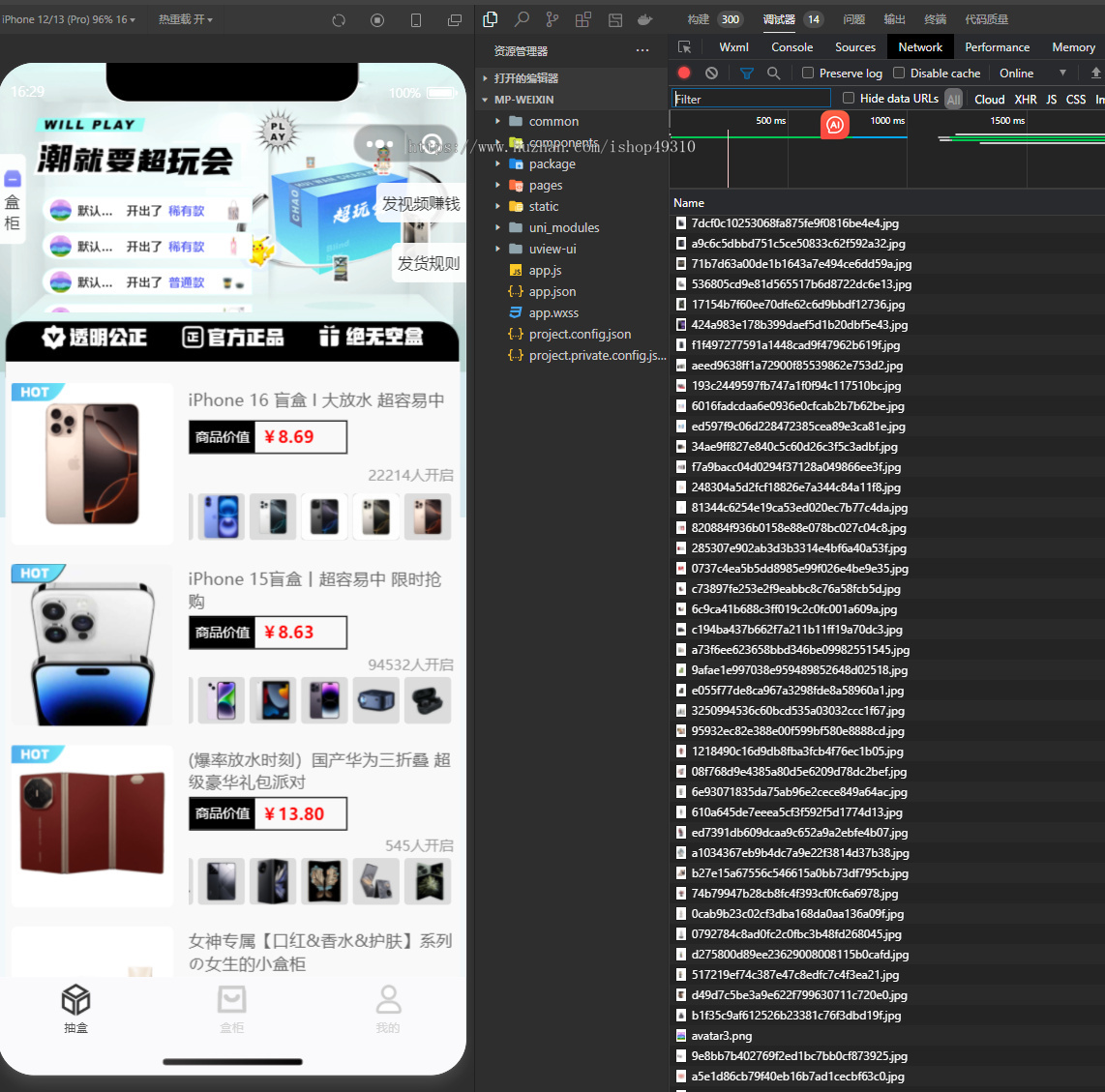Click the simulator refresh icon in top toolbar
The width and height of the screenshot is (1105, 1092).
tap(339, 20)
